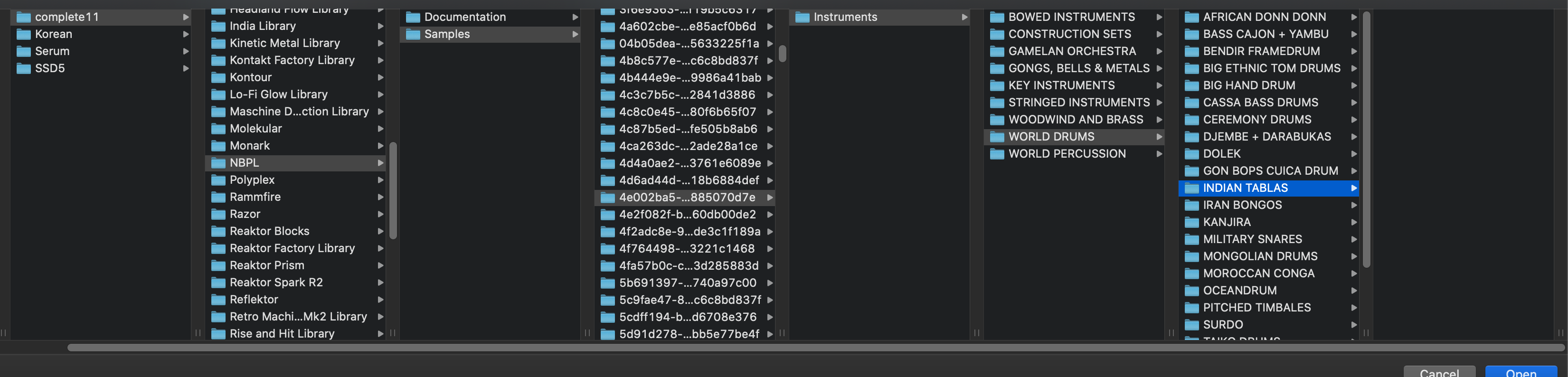Click the Samples folder icon
Viewport: 1568px width, 377px height.
pos(413,34)
